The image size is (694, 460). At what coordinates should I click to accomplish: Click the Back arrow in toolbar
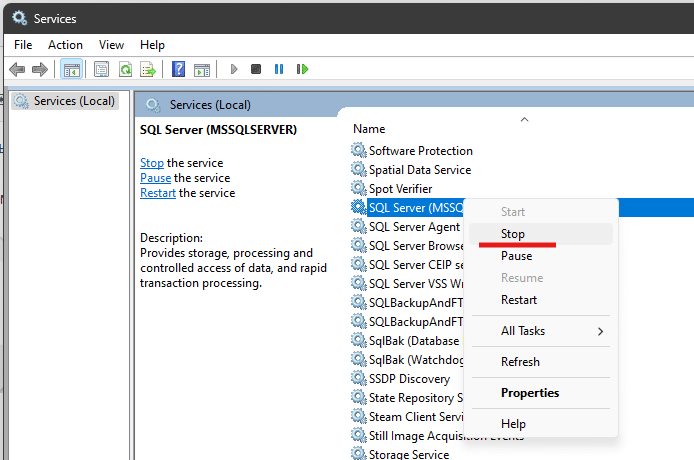point(17,69)
